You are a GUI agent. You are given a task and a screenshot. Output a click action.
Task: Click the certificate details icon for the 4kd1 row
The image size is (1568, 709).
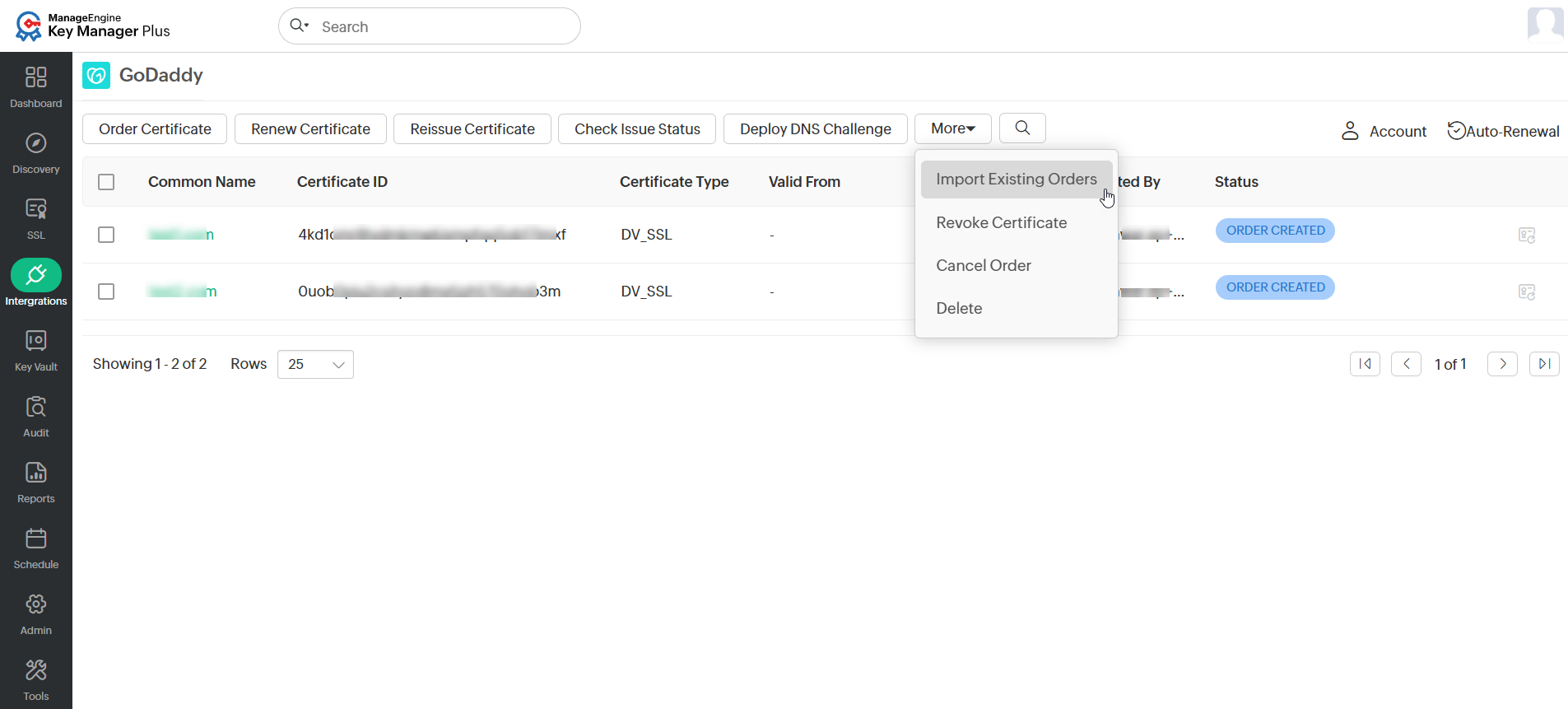click(1527, 236)
